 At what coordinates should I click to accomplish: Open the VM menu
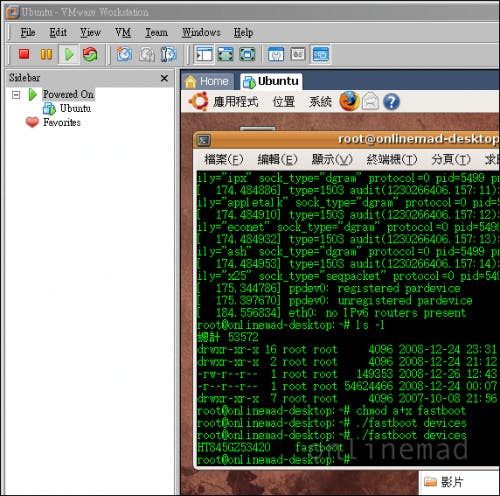tap(123, 32)
